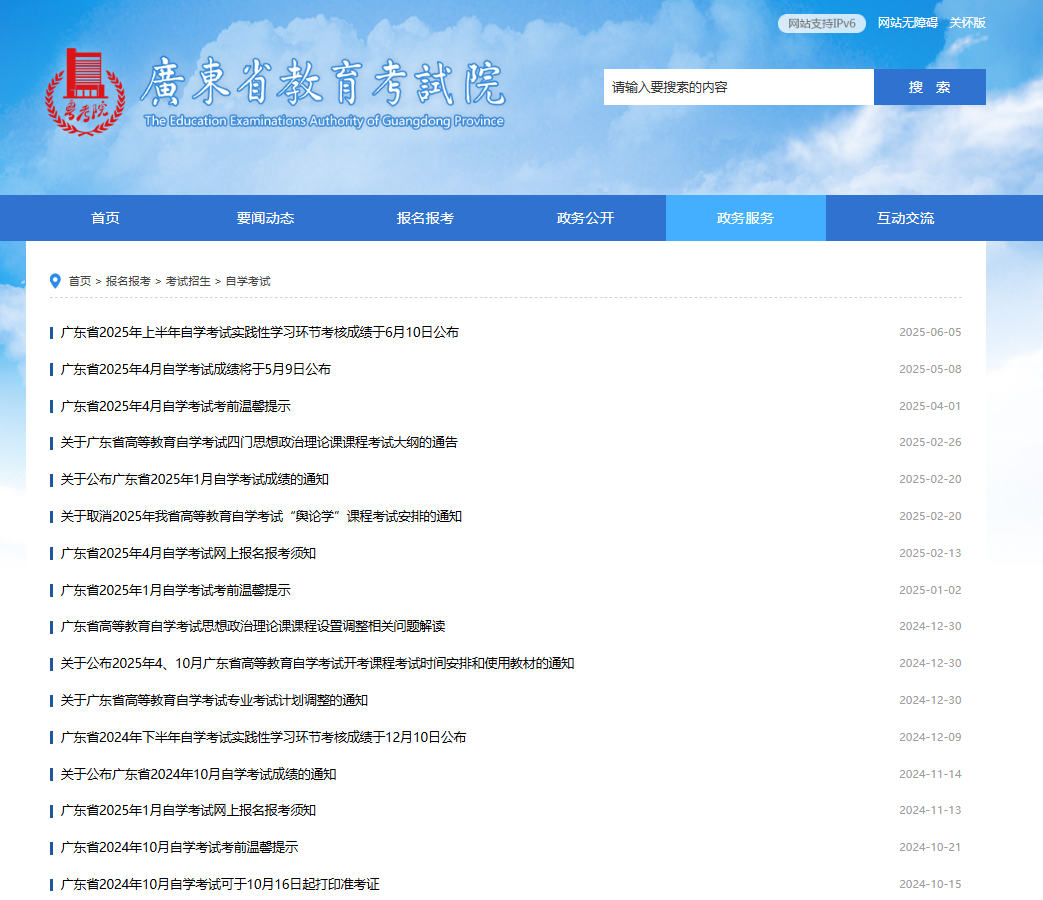This screenshot has width=1043, height=900.
Task: Switch to 关怀版 care mode
Action: [967, 23]
